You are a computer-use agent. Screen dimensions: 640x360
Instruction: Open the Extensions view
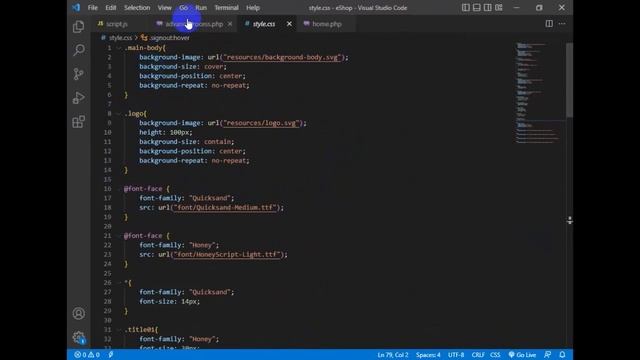[x=78, y=121]
